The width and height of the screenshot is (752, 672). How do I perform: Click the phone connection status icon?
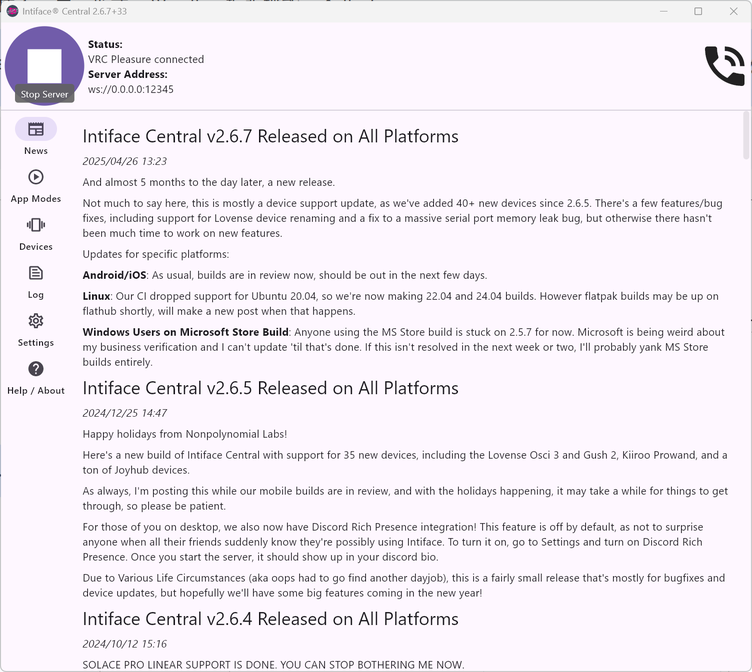point(725,66)
